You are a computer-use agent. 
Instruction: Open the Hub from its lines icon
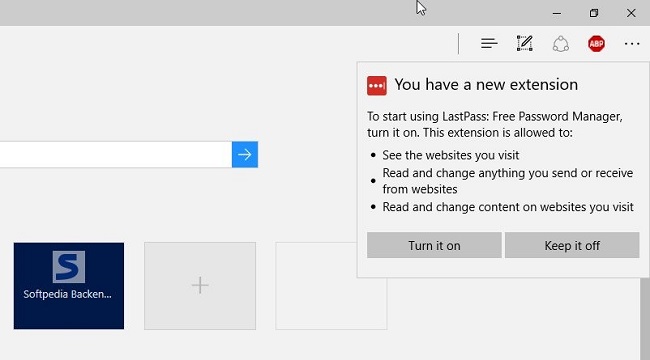pyautogui.click(x=489, y=43)
